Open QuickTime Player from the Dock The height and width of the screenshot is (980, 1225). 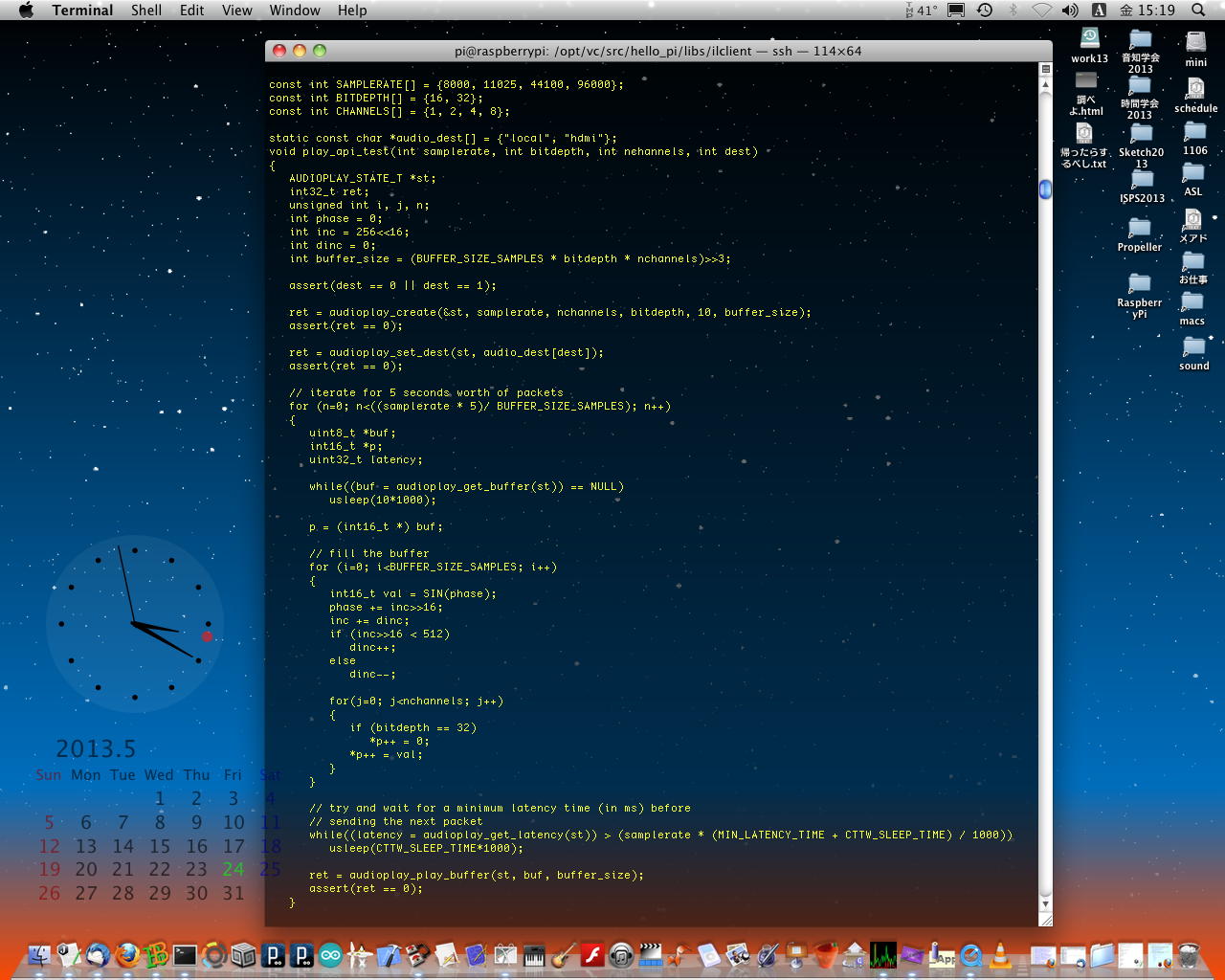pos(971,954)
